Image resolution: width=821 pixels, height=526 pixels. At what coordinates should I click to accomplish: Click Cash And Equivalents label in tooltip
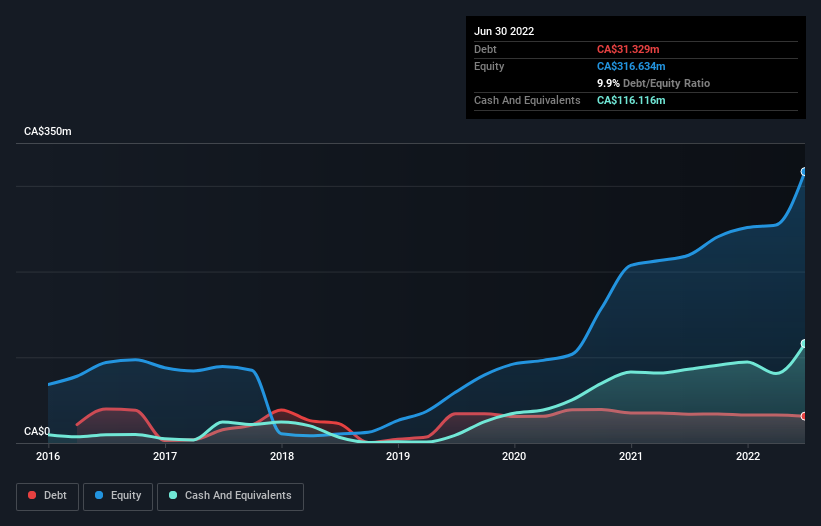click(x=527, y=100)
